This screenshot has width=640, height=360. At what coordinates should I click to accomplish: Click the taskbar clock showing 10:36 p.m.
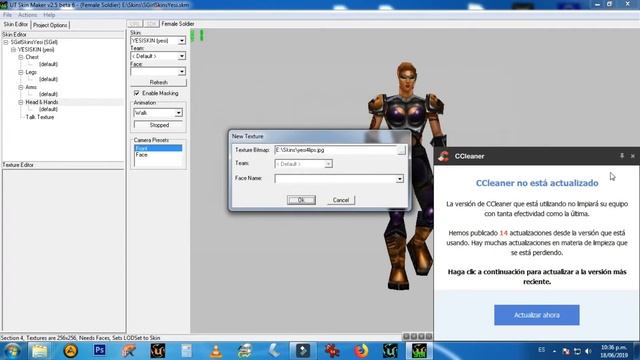[614, 351]
